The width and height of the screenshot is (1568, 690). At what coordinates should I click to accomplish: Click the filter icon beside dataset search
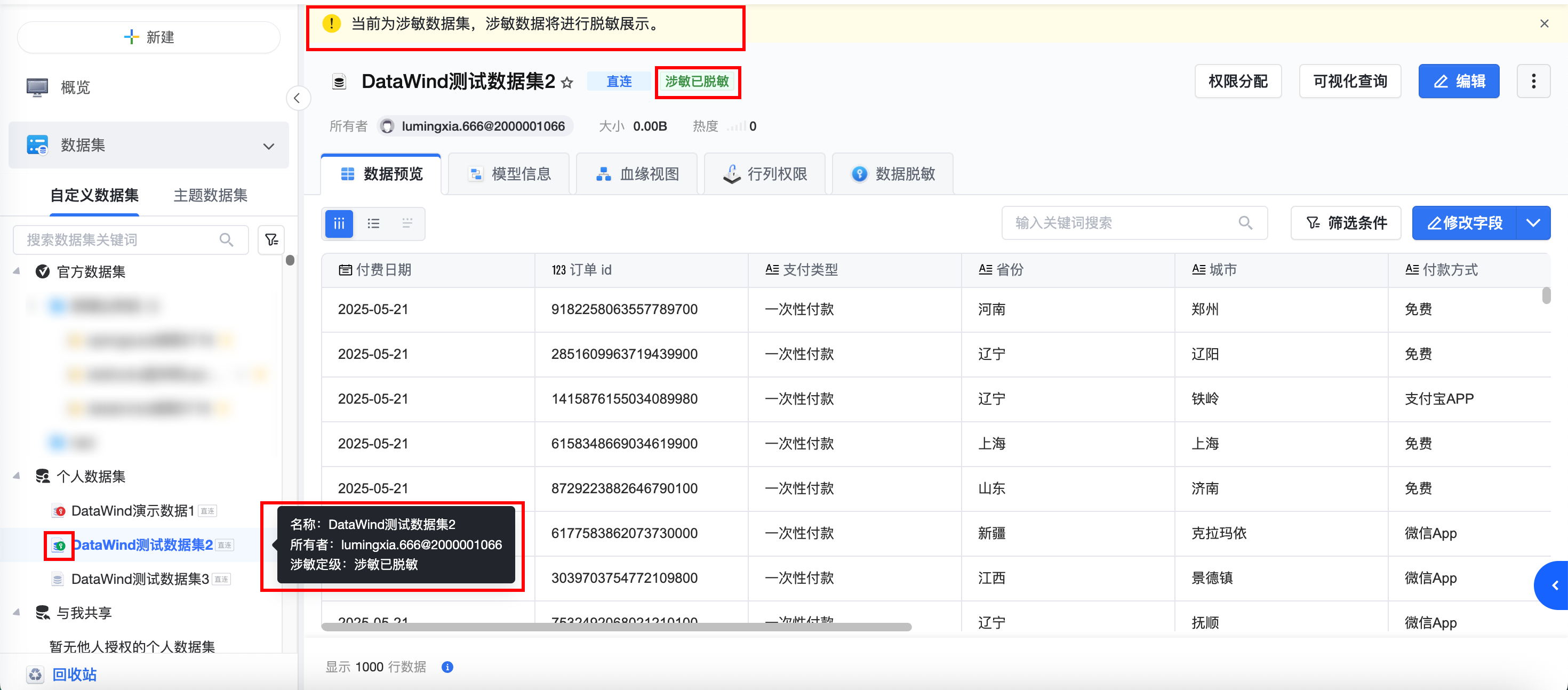[x=271, y=240]
